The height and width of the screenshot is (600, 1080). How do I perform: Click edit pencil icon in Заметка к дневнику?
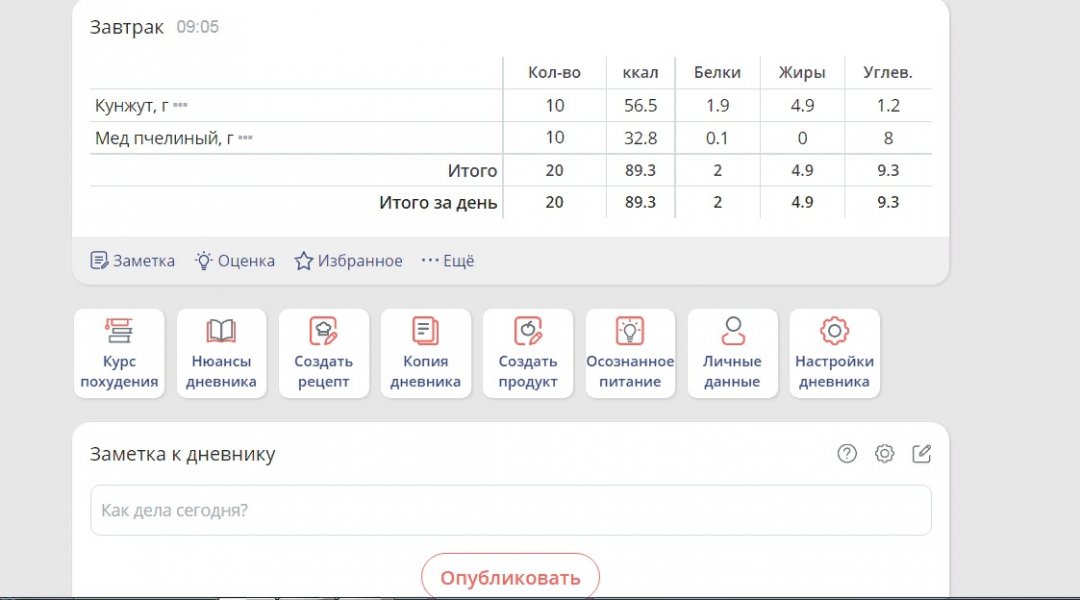point(921,454)
